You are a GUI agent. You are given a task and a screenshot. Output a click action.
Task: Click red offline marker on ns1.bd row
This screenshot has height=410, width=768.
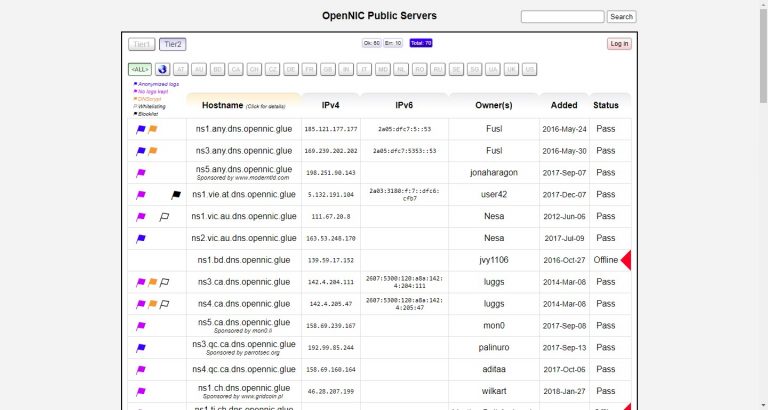[625, 260]
